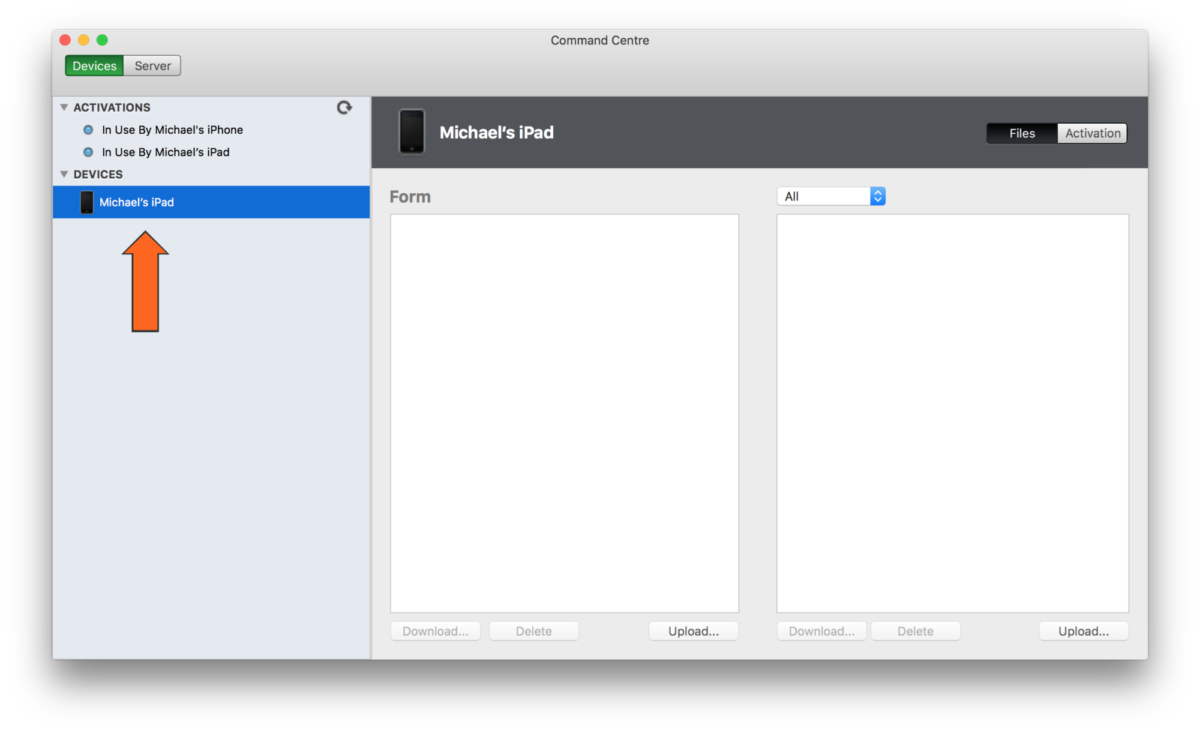Click the Michael's iPad device icon in the header

[x=411, y=132]
